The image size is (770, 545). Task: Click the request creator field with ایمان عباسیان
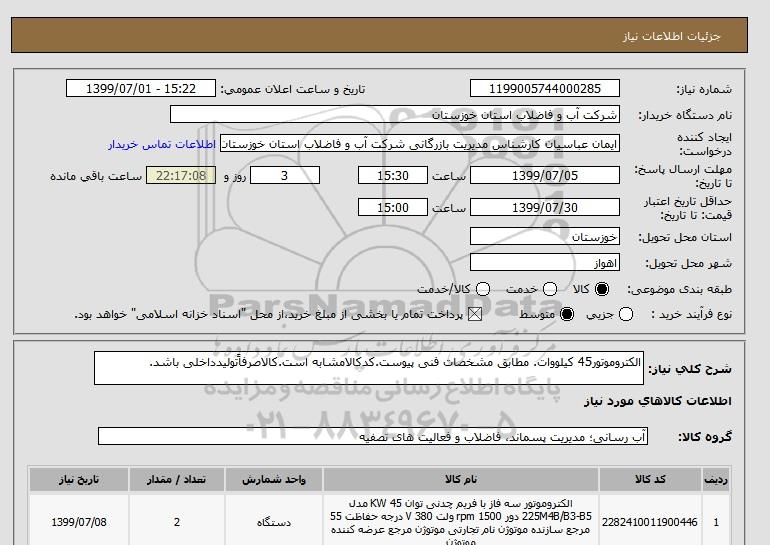pos(420,144)
